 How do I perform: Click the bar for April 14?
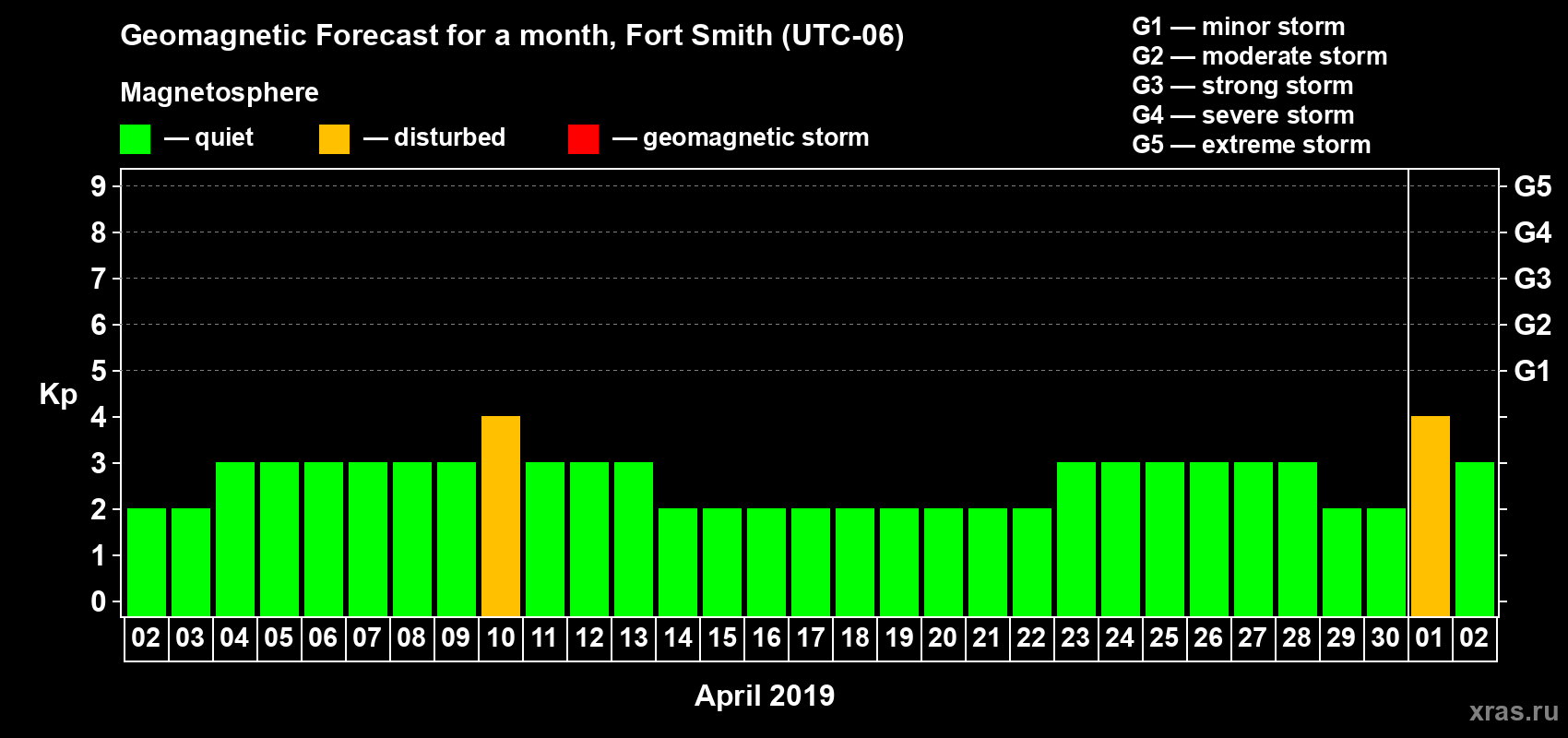[x=678, y=563]
